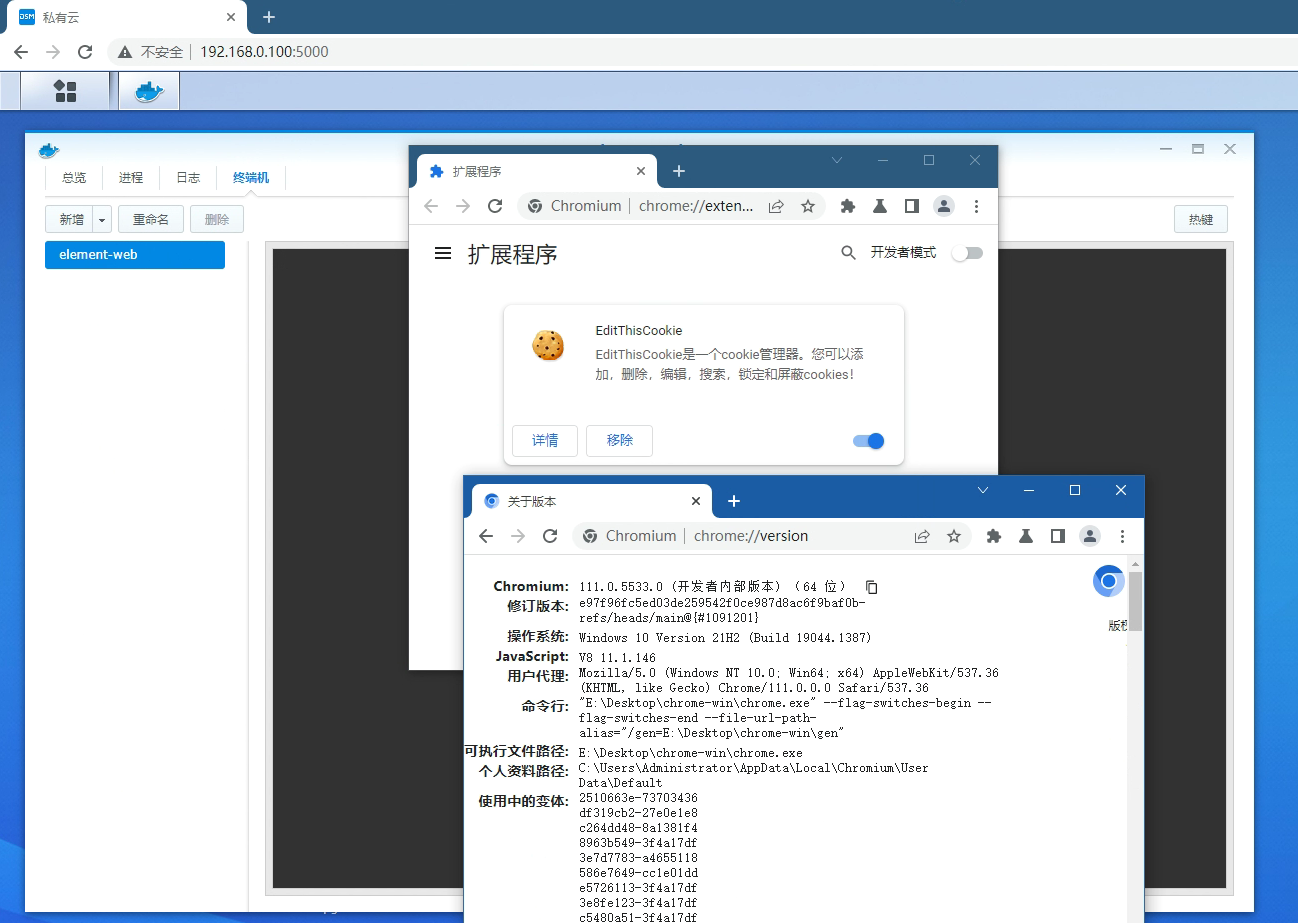Expand tab search chevron in 扩展程序 window
The image size is (1298, 923).
point(838,160)
